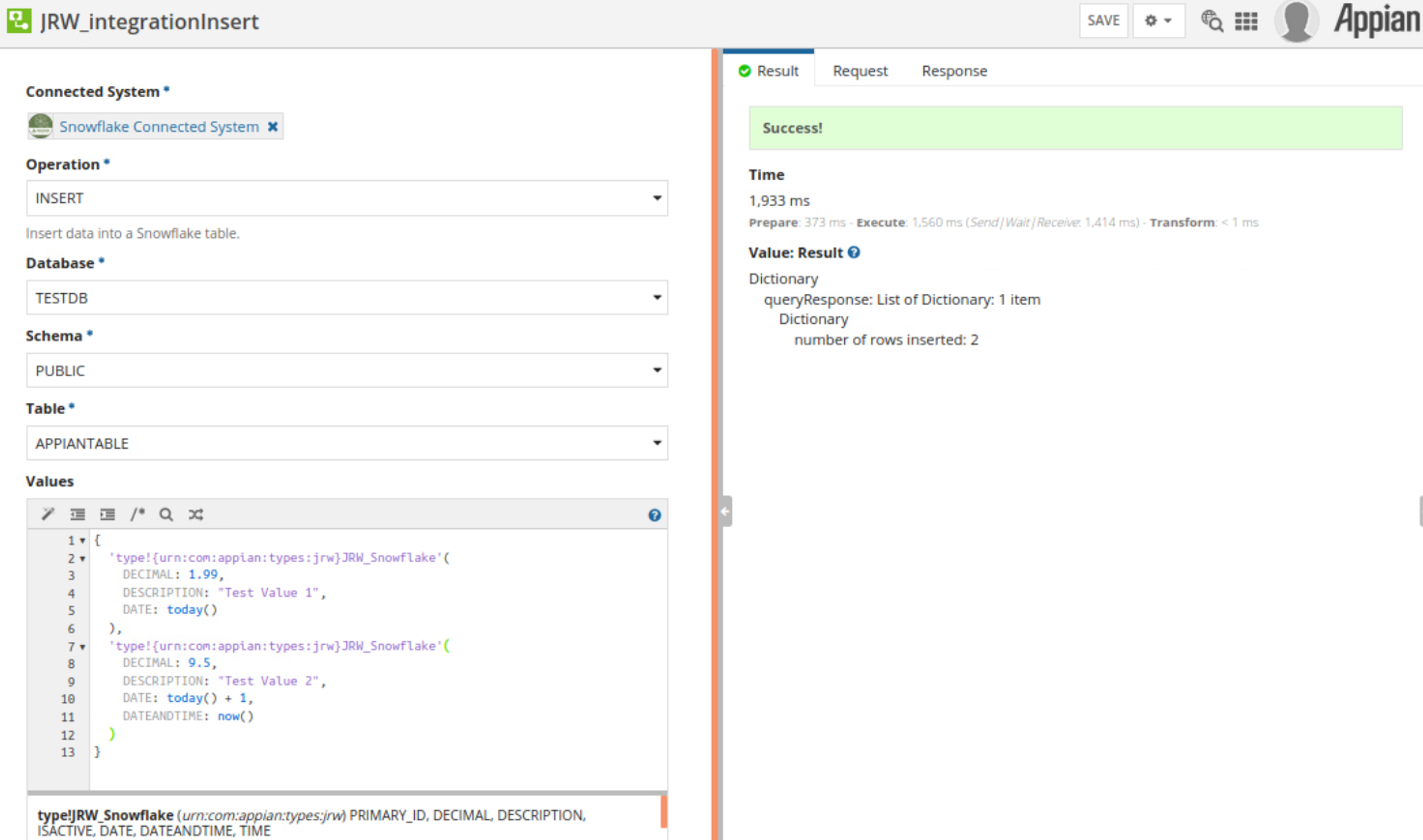Collapse the code fold at line 7
The width and height of the screenshot is (1423, 840).
coord(83,647)
